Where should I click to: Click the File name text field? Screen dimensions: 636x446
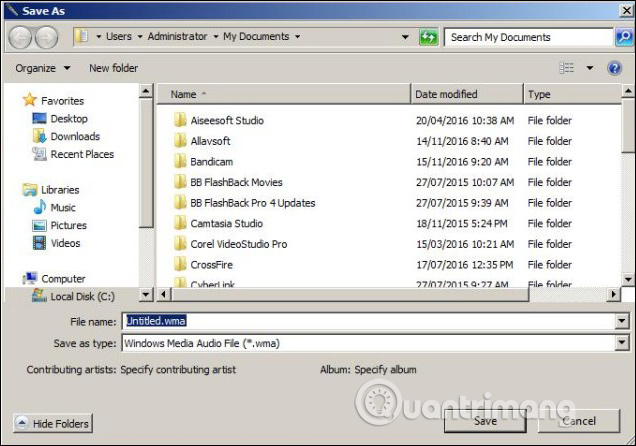point(368,322)
